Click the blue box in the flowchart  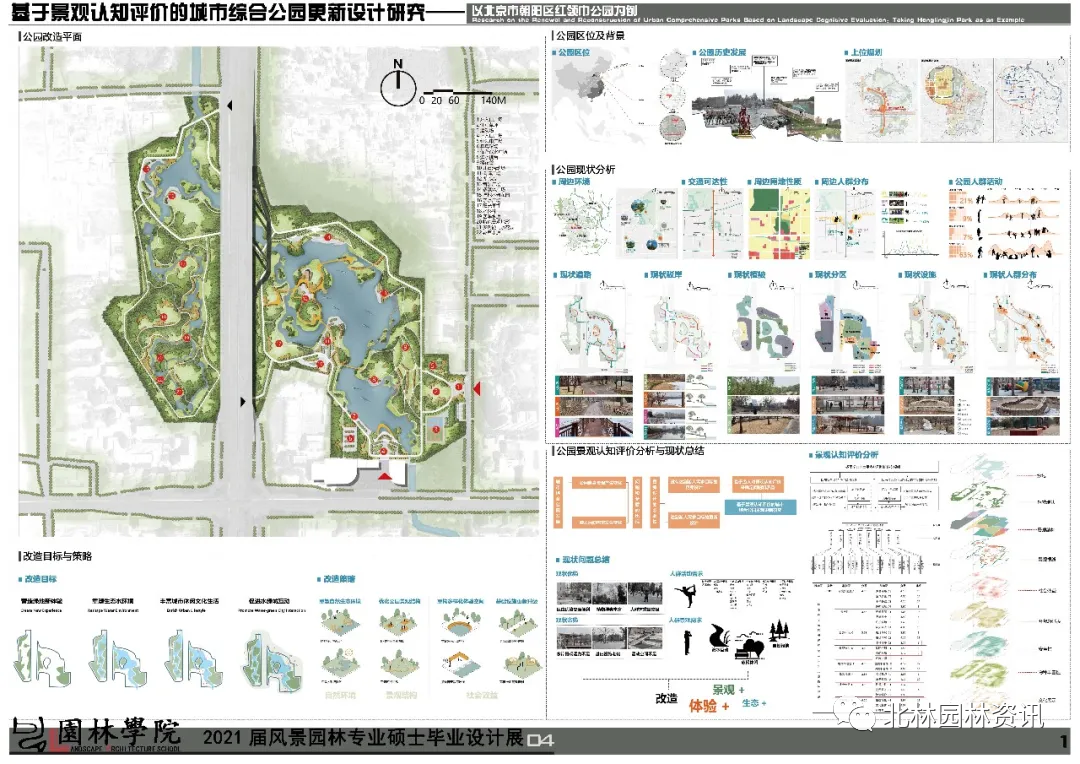pos(761,507)
